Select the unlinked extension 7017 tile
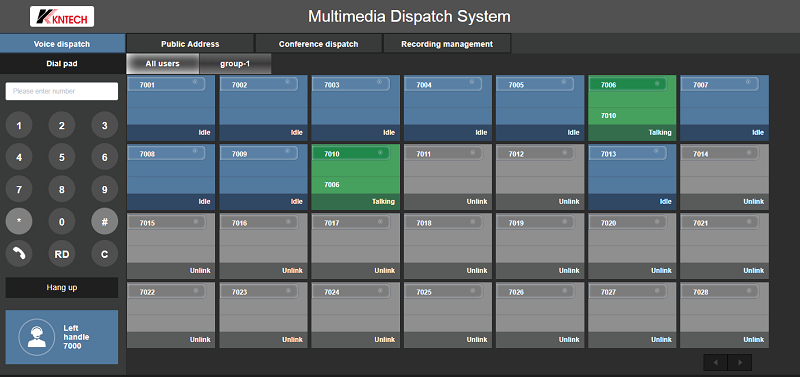800x377 pixels. 356,246
